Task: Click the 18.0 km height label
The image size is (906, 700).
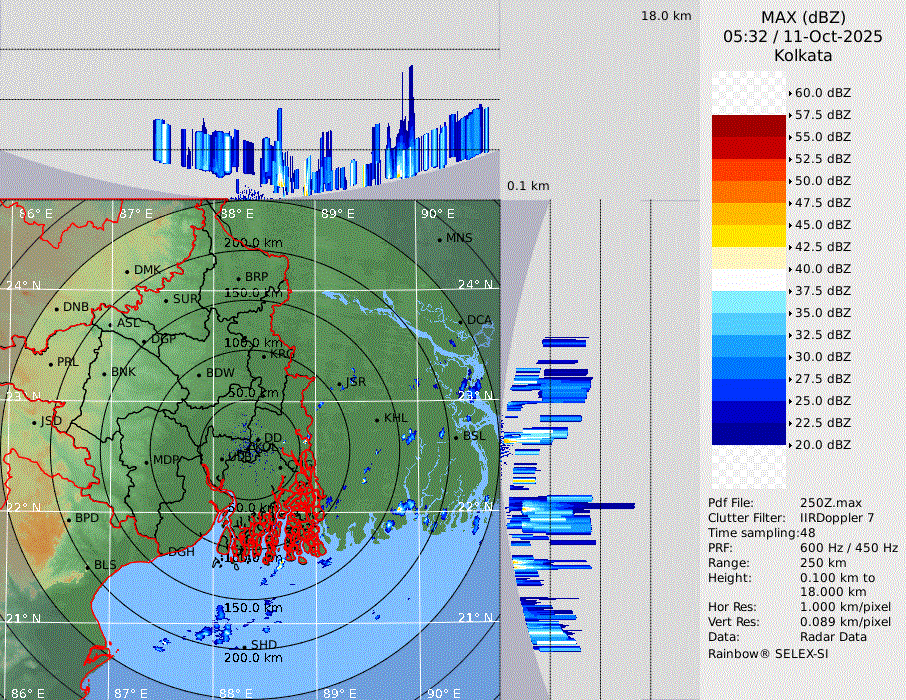Action: tap(666, 16)
